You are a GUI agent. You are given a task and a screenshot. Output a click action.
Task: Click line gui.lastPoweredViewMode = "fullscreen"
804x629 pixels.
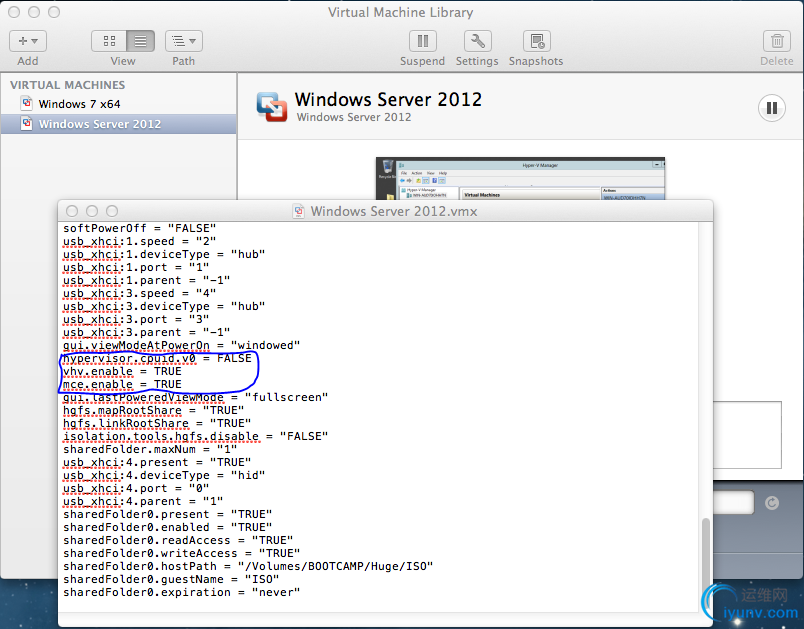pos(195,397)
